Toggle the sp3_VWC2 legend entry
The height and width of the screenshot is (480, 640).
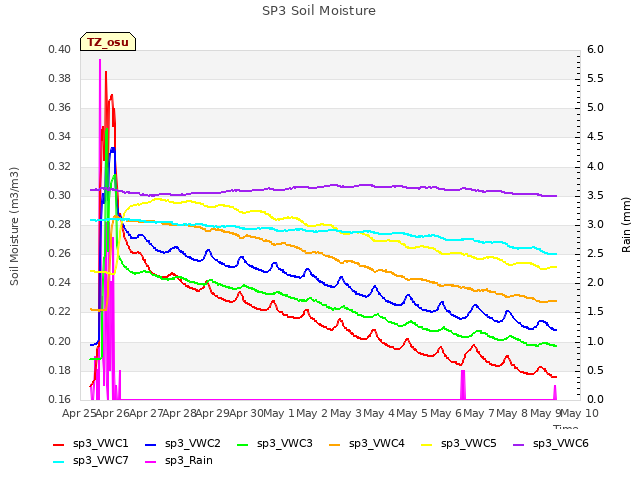(x=183, y=444)
